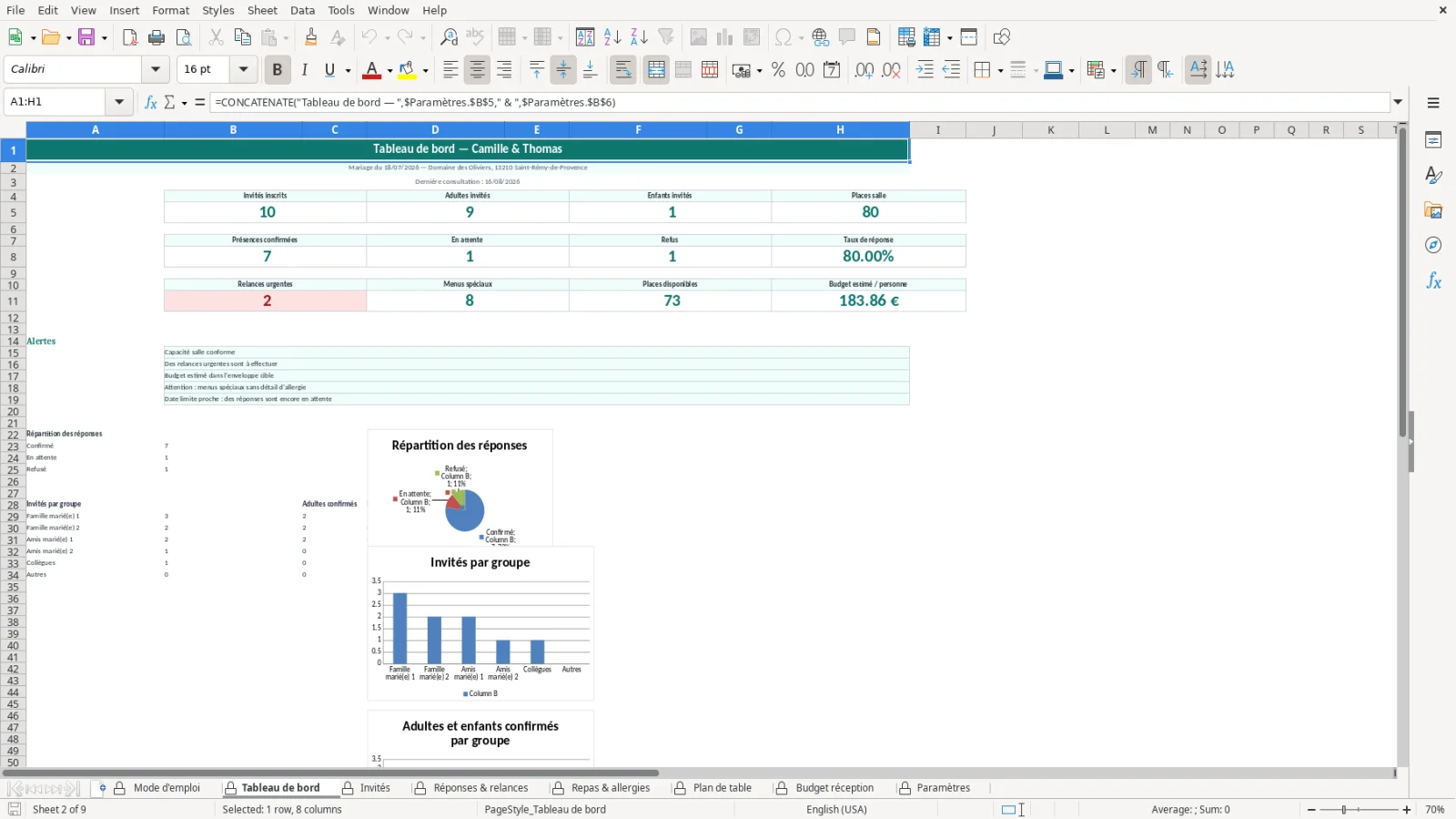Click the Copy icon
1456x819 pixels.
pyautogui.click(x=242, y=37)
